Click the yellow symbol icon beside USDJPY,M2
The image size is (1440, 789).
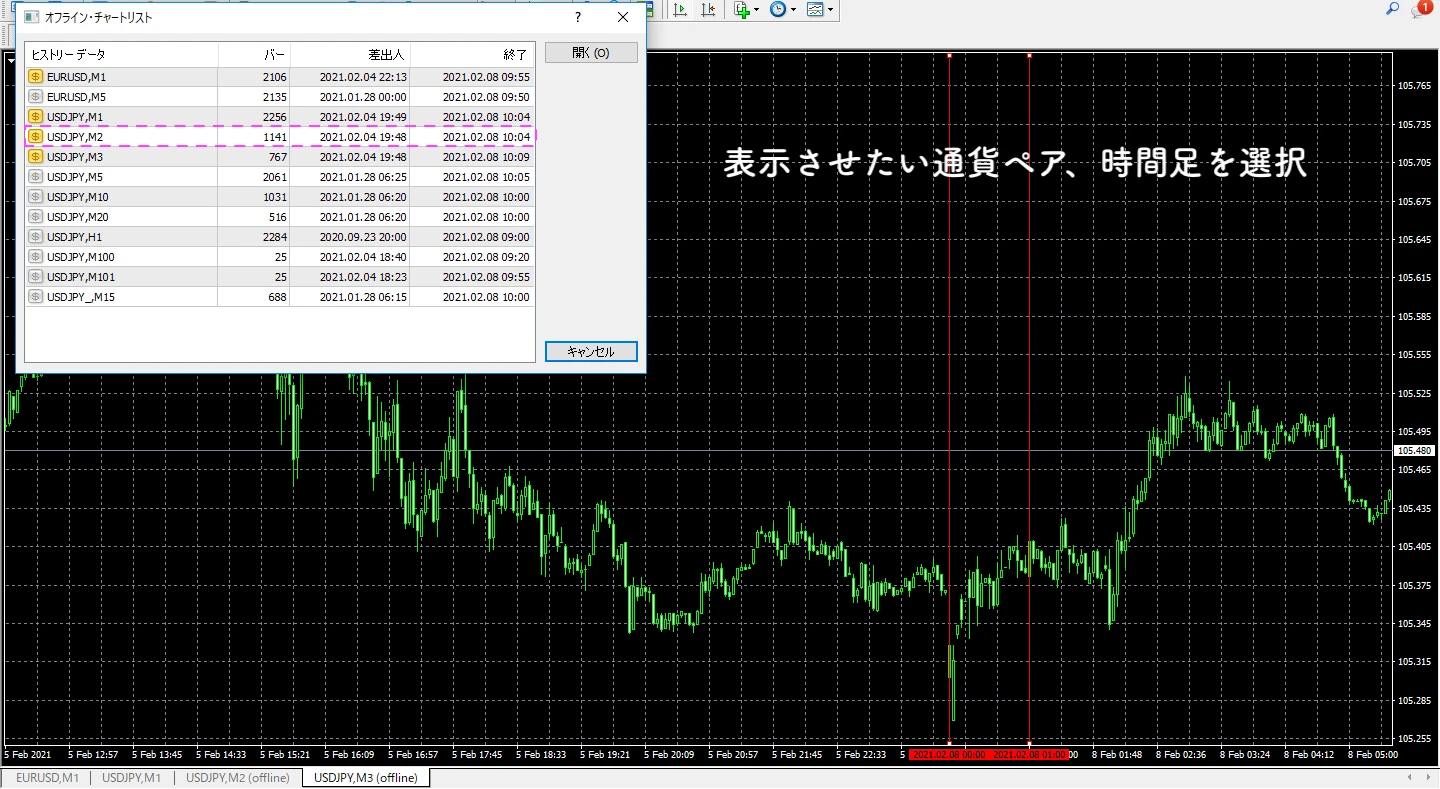pos(36,136)
